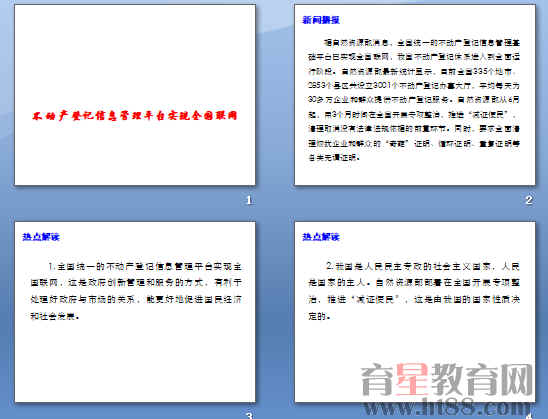Click the last line 和社会发展 on slide 3
548x419 pixels.
55,316
